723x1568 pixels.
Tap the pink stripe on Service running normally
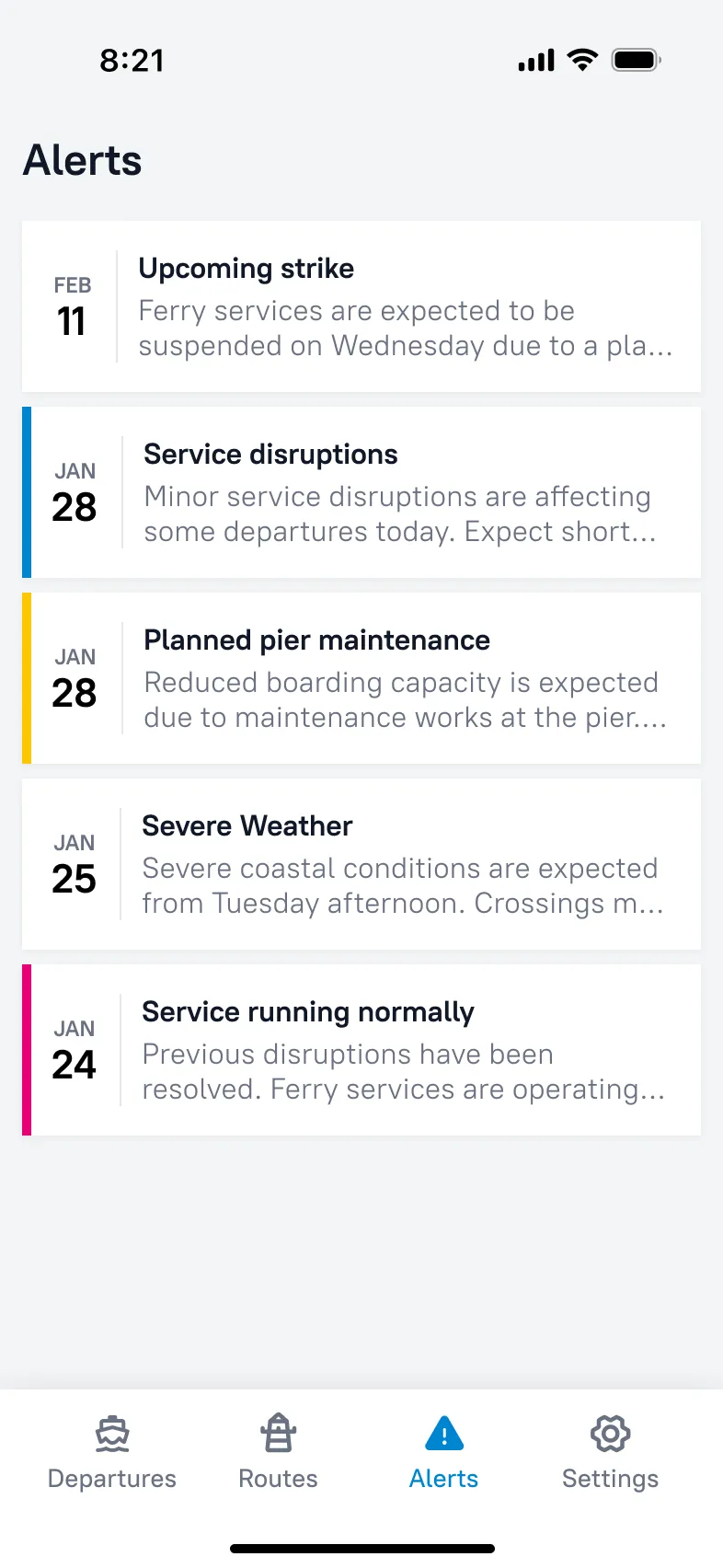27,1049
